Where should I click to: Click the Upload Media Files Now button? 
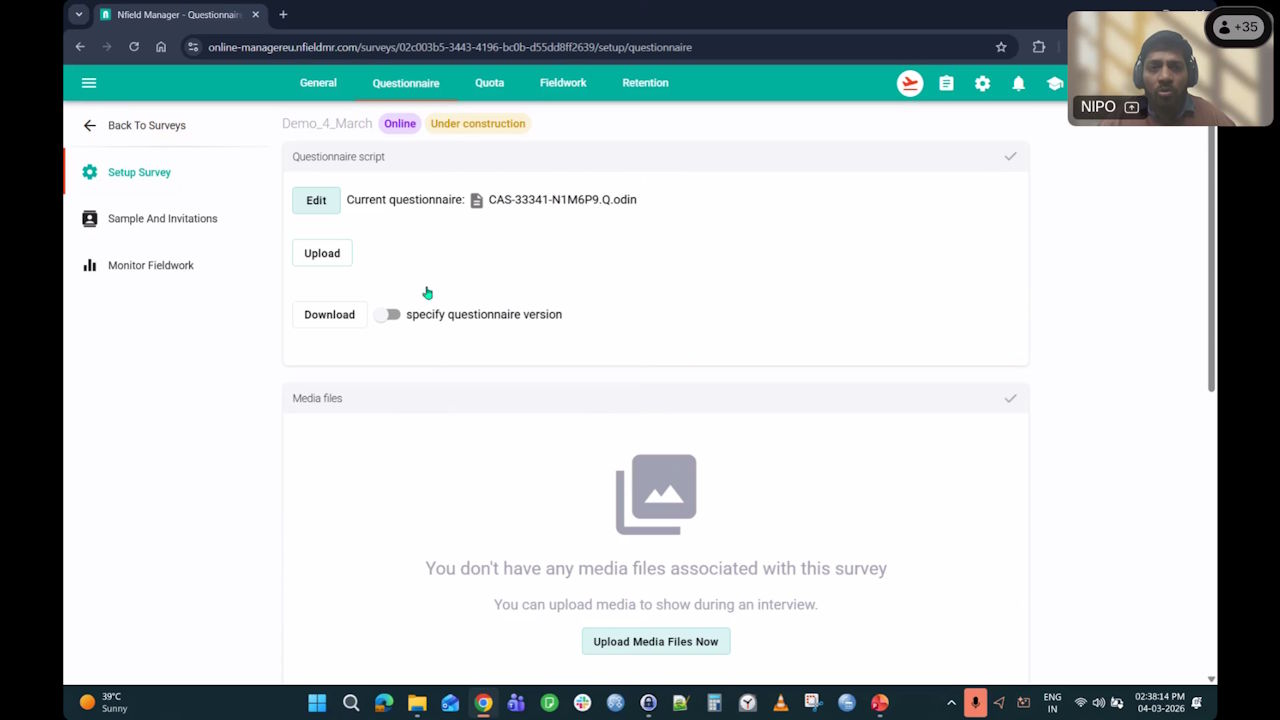point(655,641)
